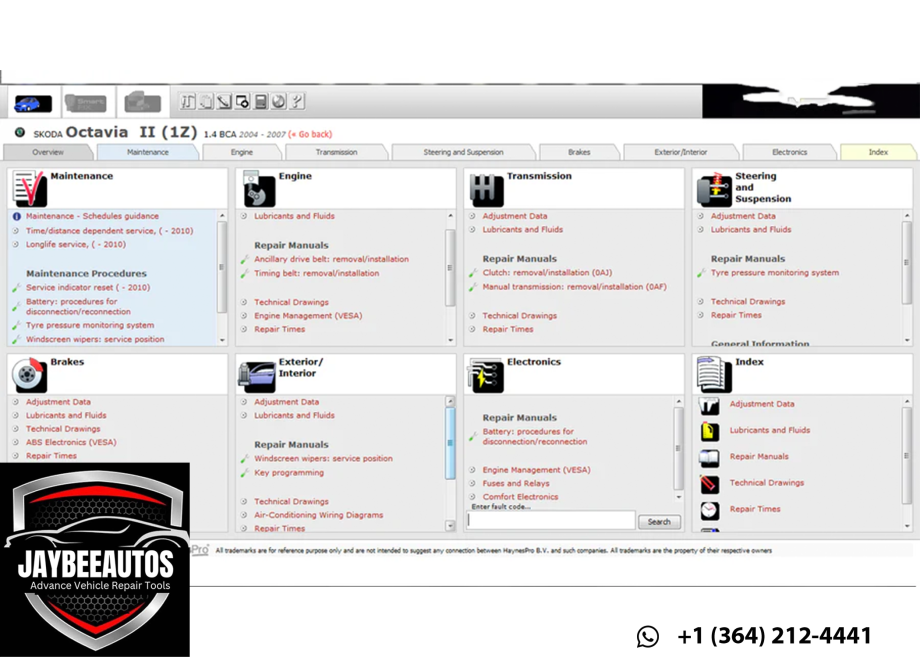Click the Brakes disc icon
Image resolution: width=920 pixels, height=657 pixels.
coord(29,375)
